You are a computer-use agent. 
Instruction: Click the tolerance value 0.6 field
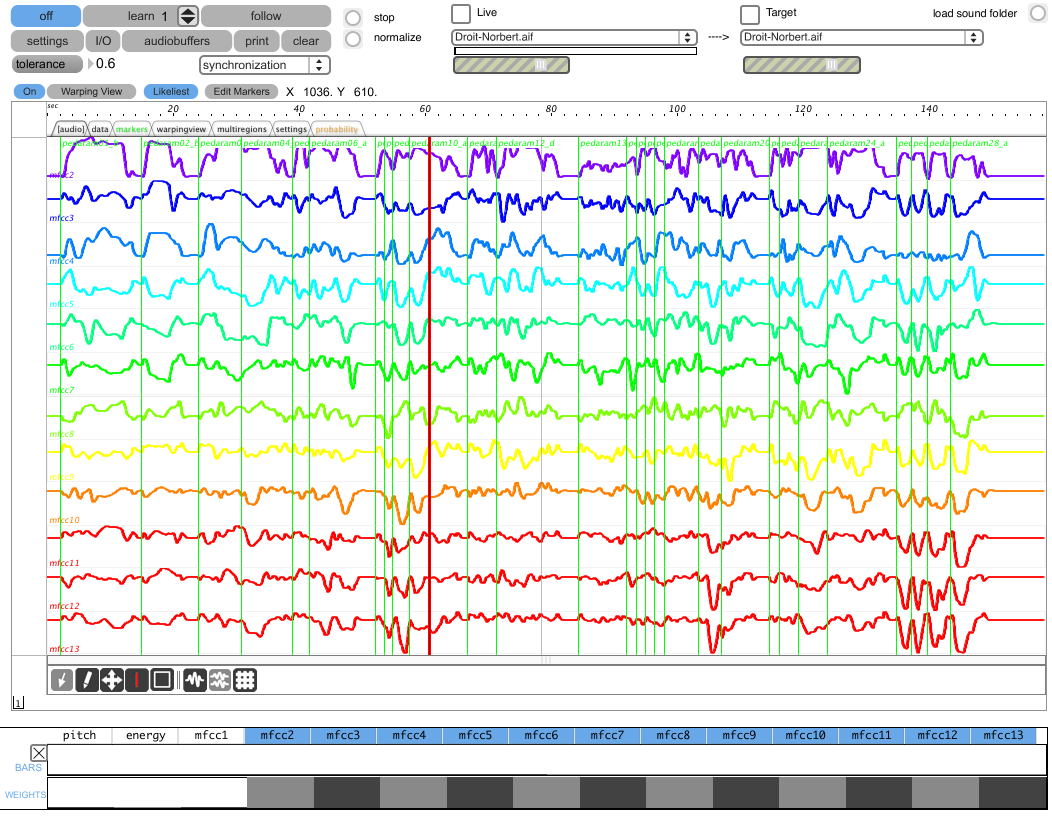[105, 64]
